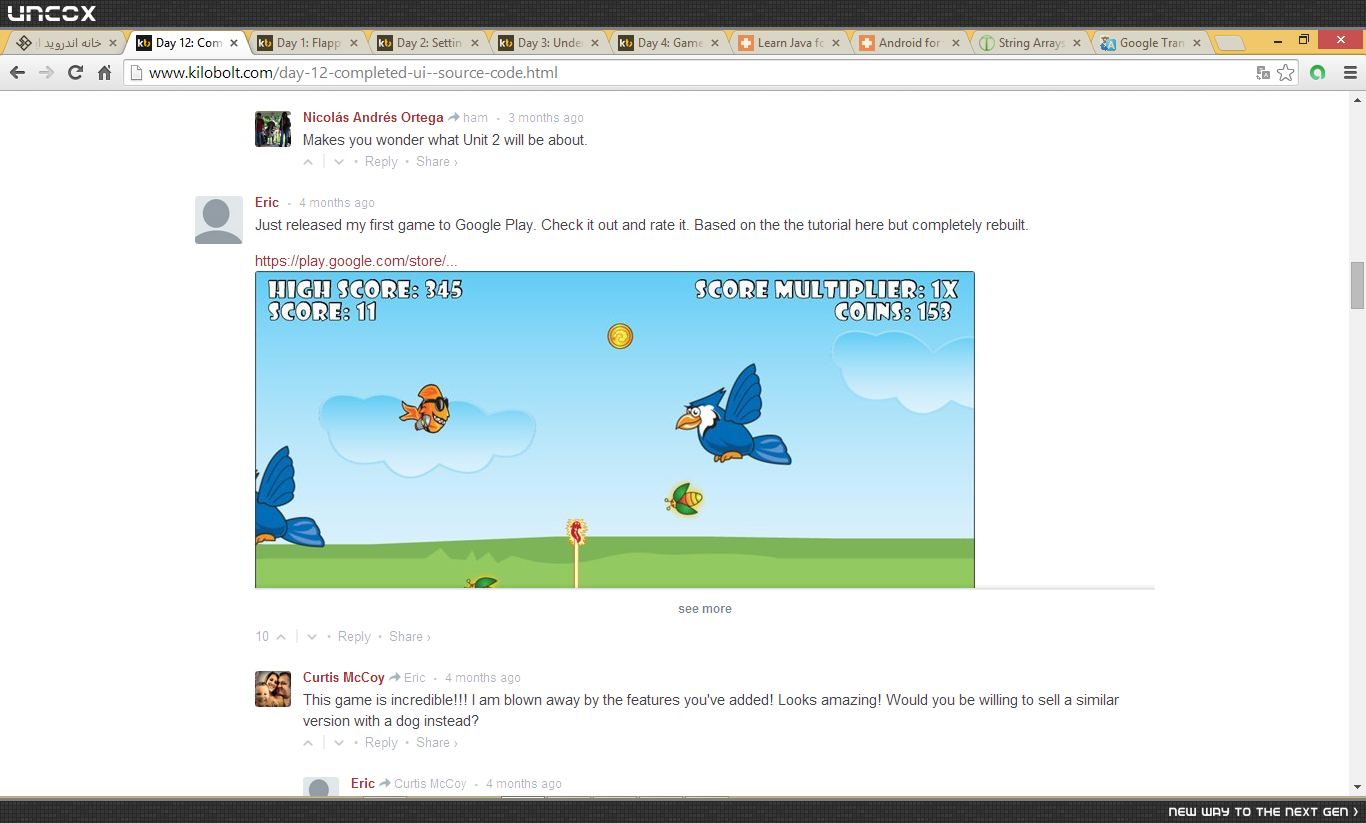Open Curtis McCoy's profile name
The height and width of the screenshot is (823, 1366).
344,678
